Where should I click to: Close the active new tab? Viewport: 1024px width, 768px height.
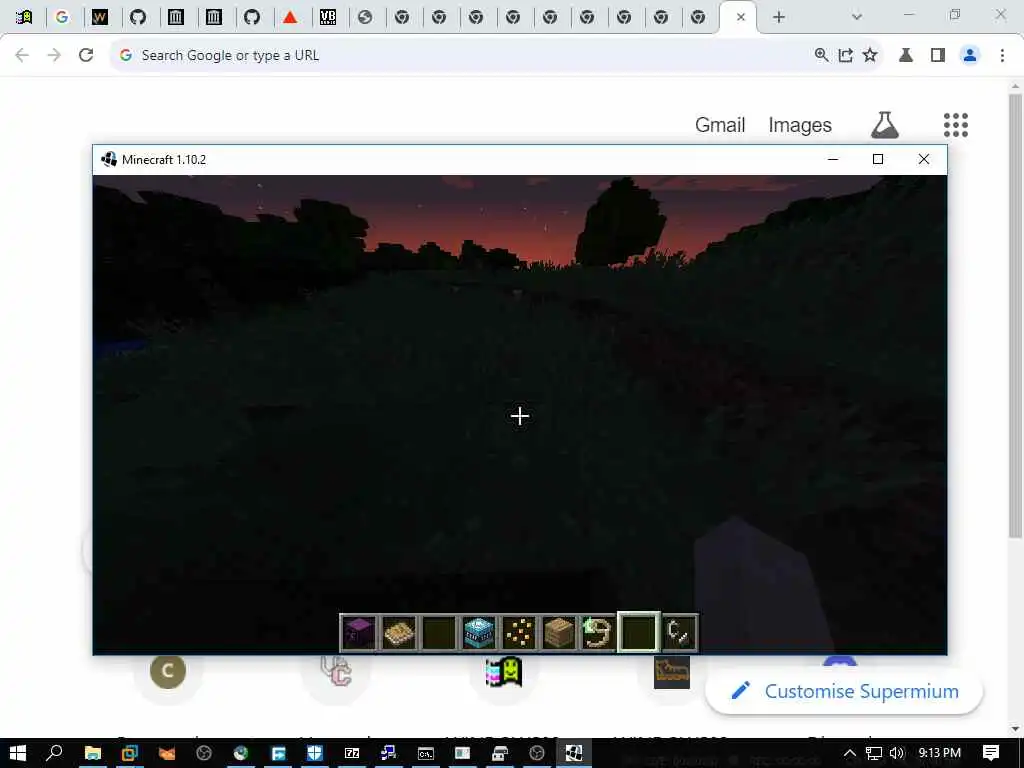741,17
